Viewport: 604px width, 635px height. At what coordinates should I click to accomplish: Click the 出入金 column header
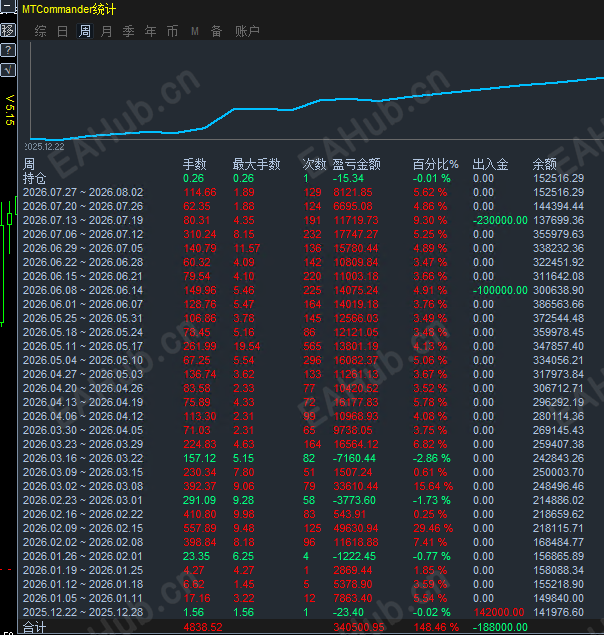tap(491, 164)
